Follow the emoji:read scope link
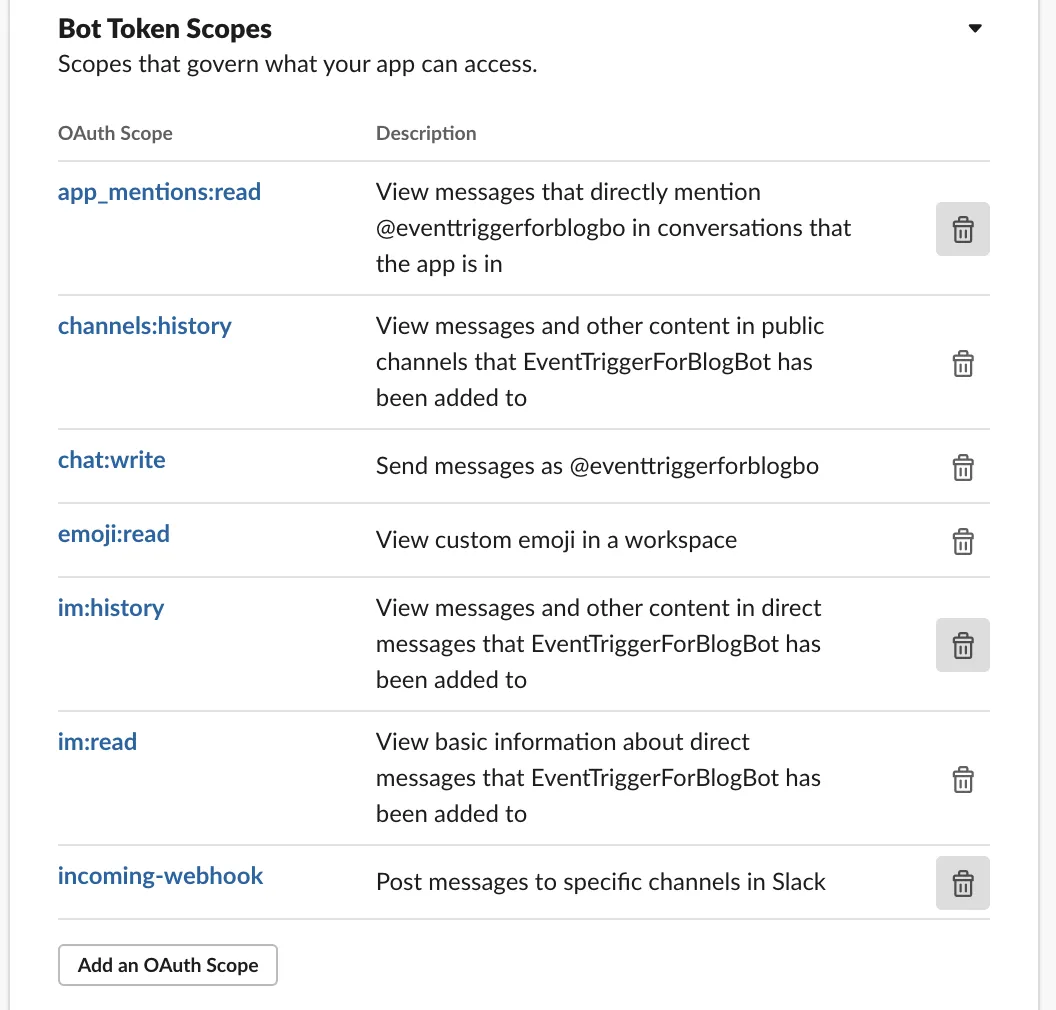This screenshot has width=1056, height=1010. coord(114,534)
